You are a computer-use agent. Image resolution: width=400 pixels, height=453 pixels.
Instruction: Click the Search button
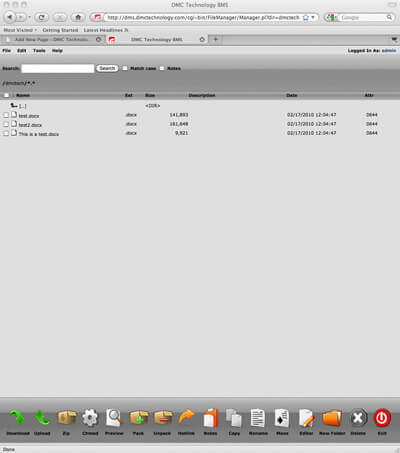tap(107, 68)
